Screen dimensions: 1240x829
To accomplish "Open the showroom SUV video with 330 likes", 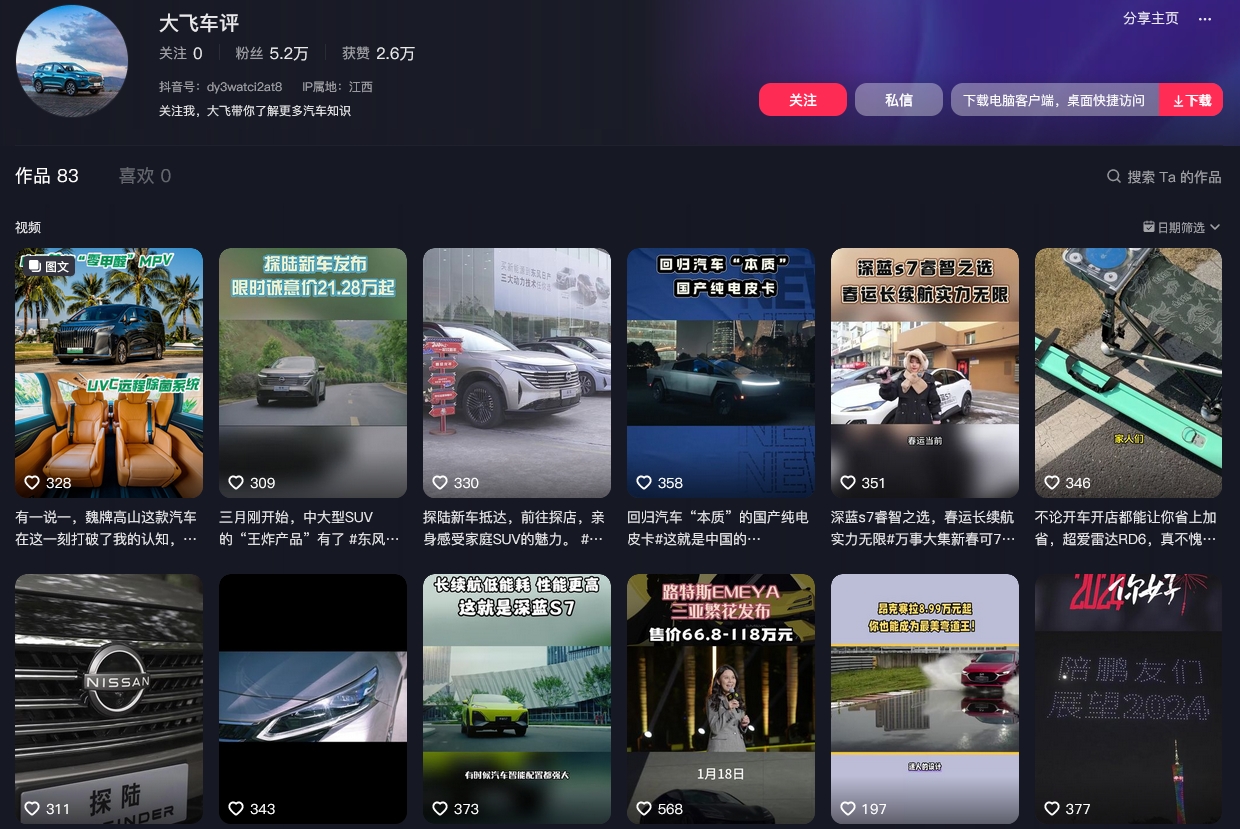I will [517, 373].
